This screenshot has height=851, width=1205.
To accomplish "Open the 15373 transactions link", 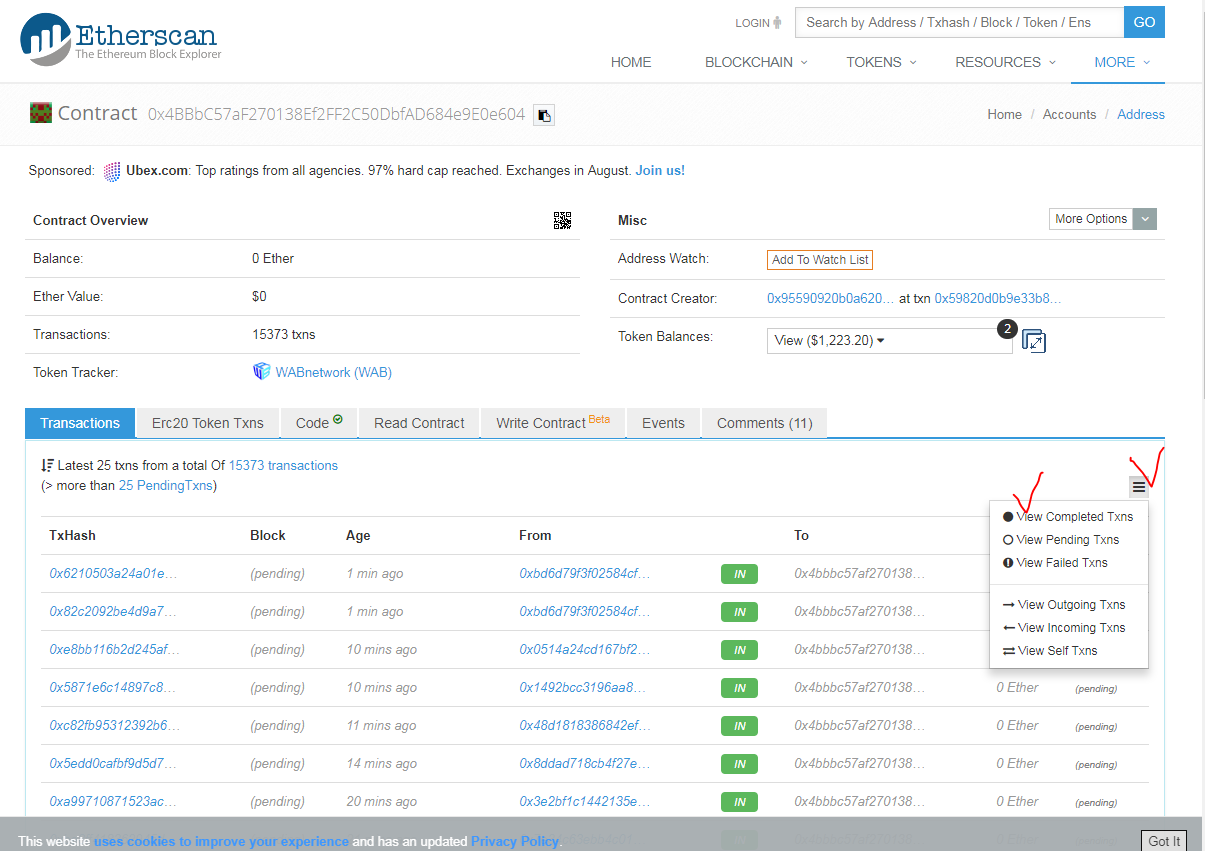I will point(283,465).
